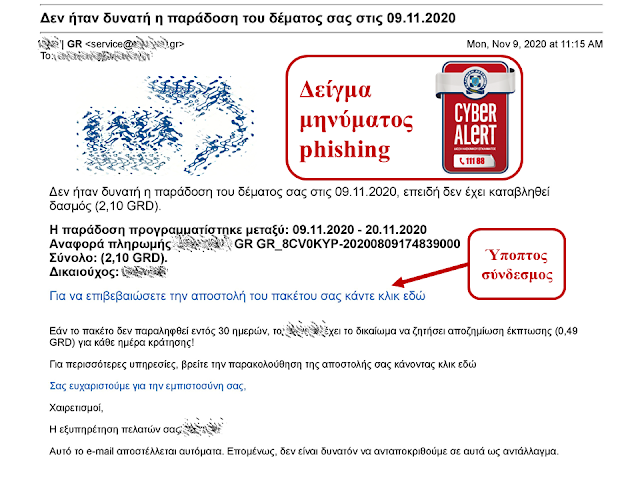Click the Cyber Alert badge logo
This screenshot has width=640, height=480.
476,118
